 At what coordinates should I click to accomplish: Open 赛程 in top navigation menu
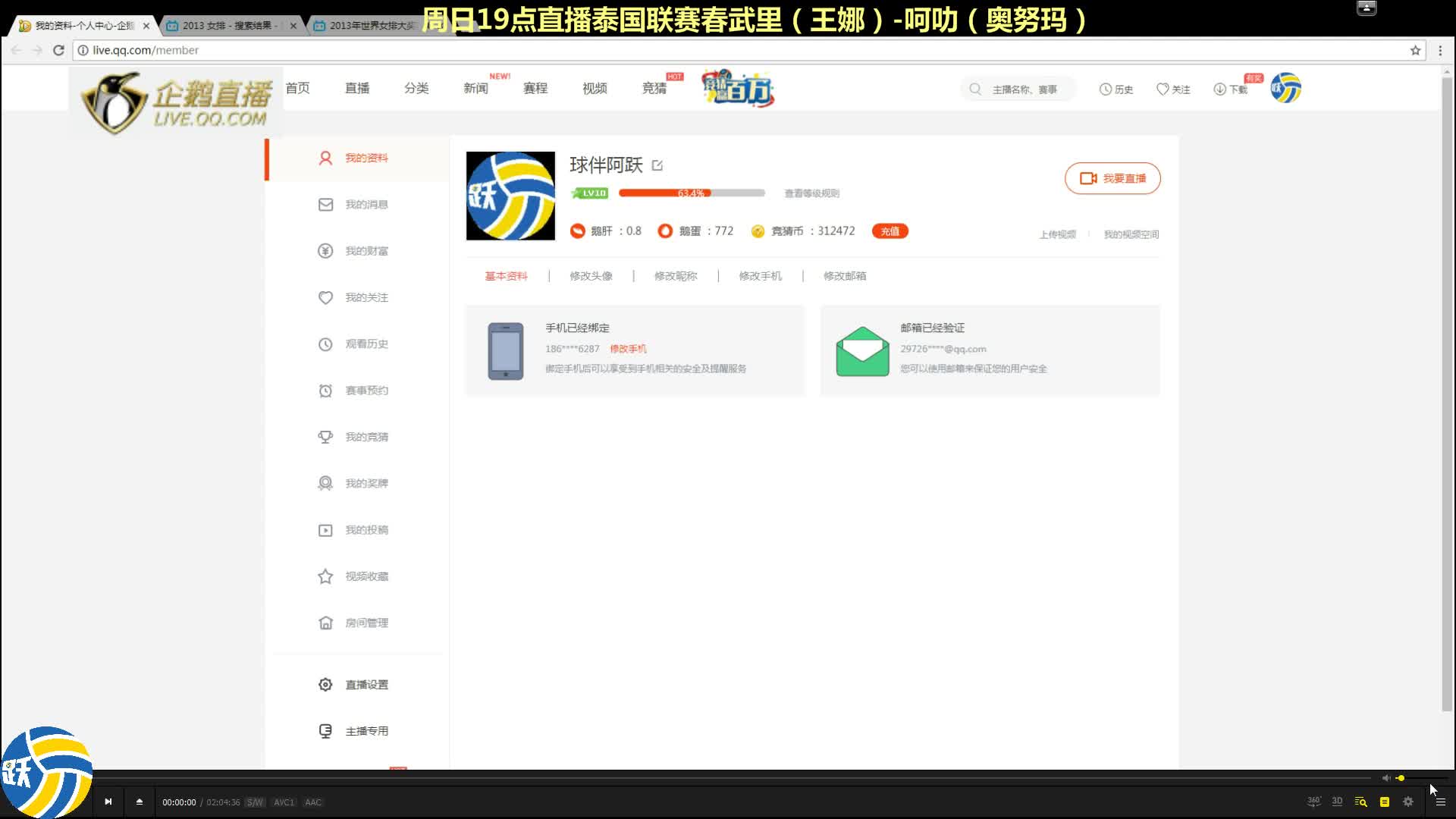[x=535, y=89]
